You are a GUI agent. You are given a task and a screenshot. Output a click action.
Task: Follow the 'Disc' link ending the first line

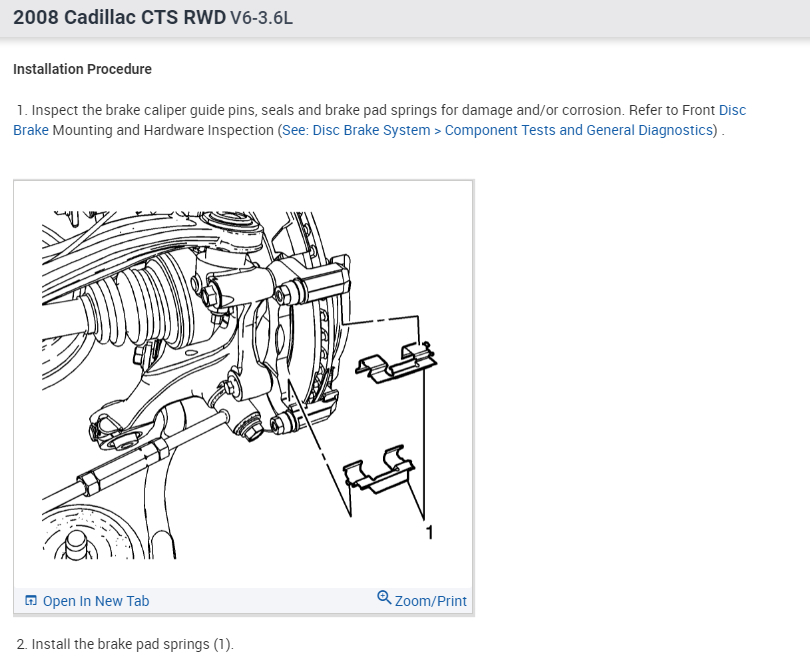coord(732,110)
